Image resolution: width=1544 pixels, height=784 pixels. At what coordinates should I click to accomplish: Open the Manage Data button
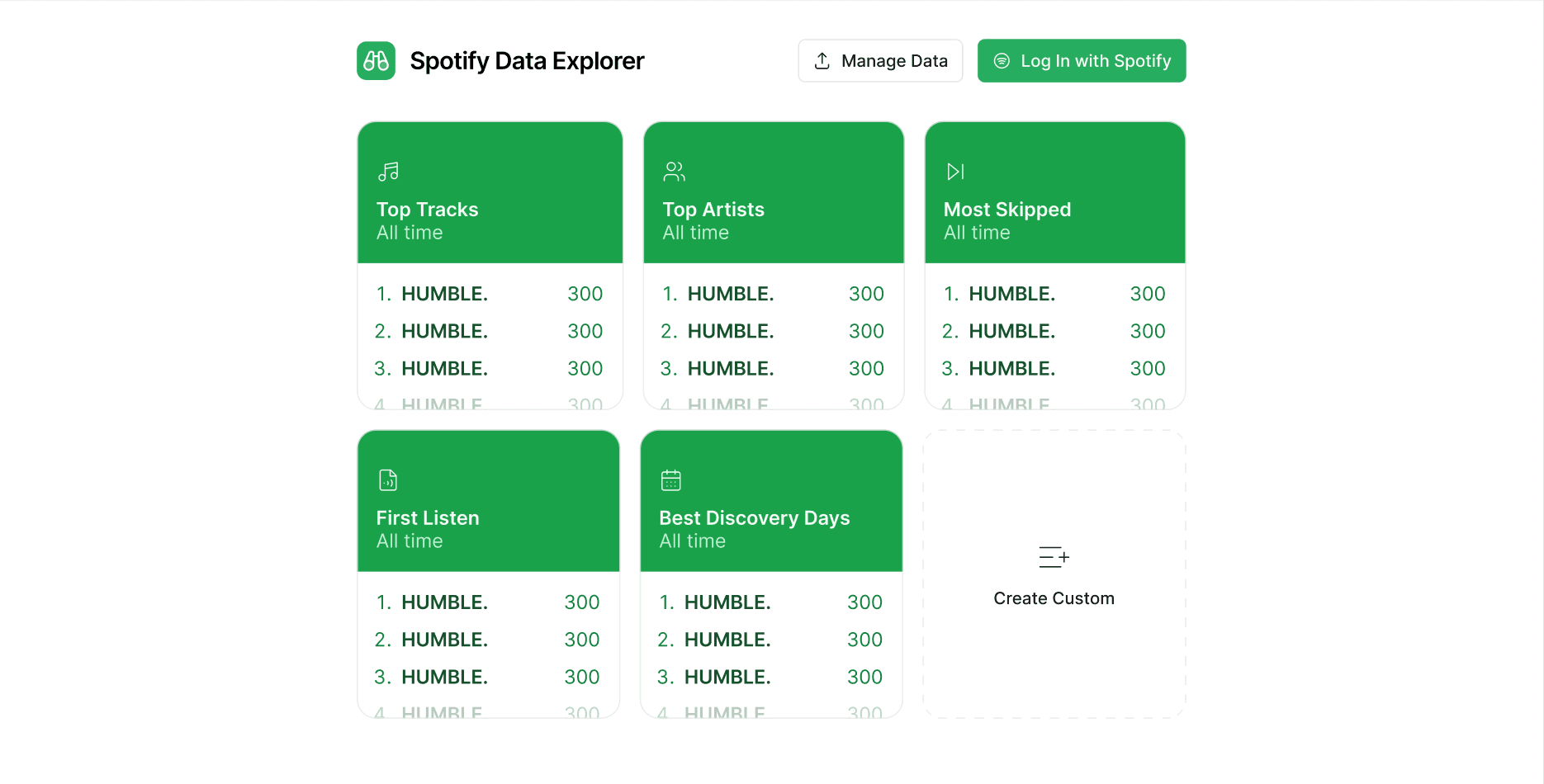pyautogui.click(x=880, y=61)
